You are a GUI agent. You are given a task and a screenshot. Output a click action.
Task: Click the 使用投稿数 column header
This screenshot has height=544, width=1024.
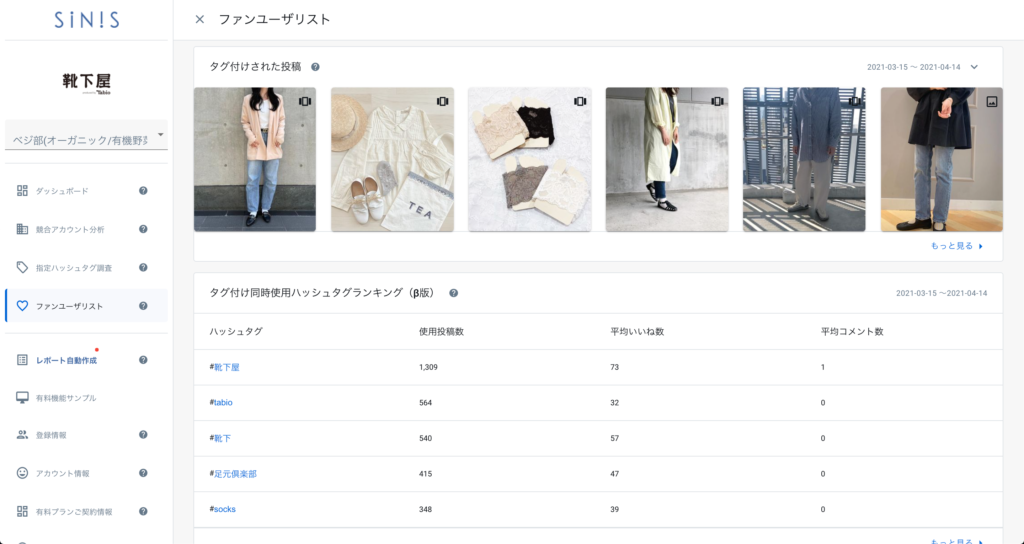(441, 332)
